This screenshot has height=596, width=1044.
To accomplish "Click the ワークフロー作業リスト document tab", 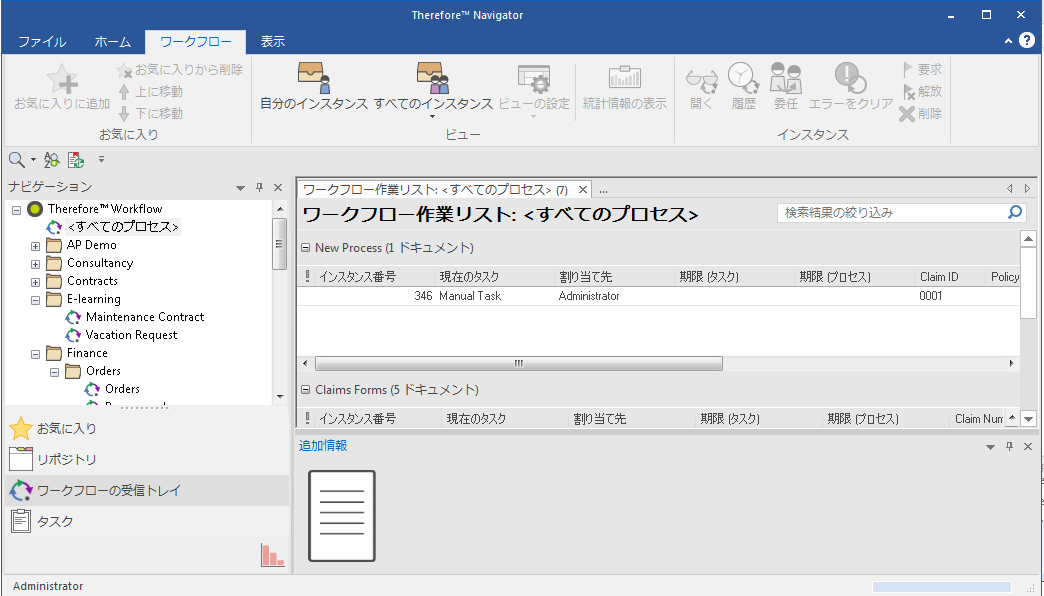I will coord(435,190).
